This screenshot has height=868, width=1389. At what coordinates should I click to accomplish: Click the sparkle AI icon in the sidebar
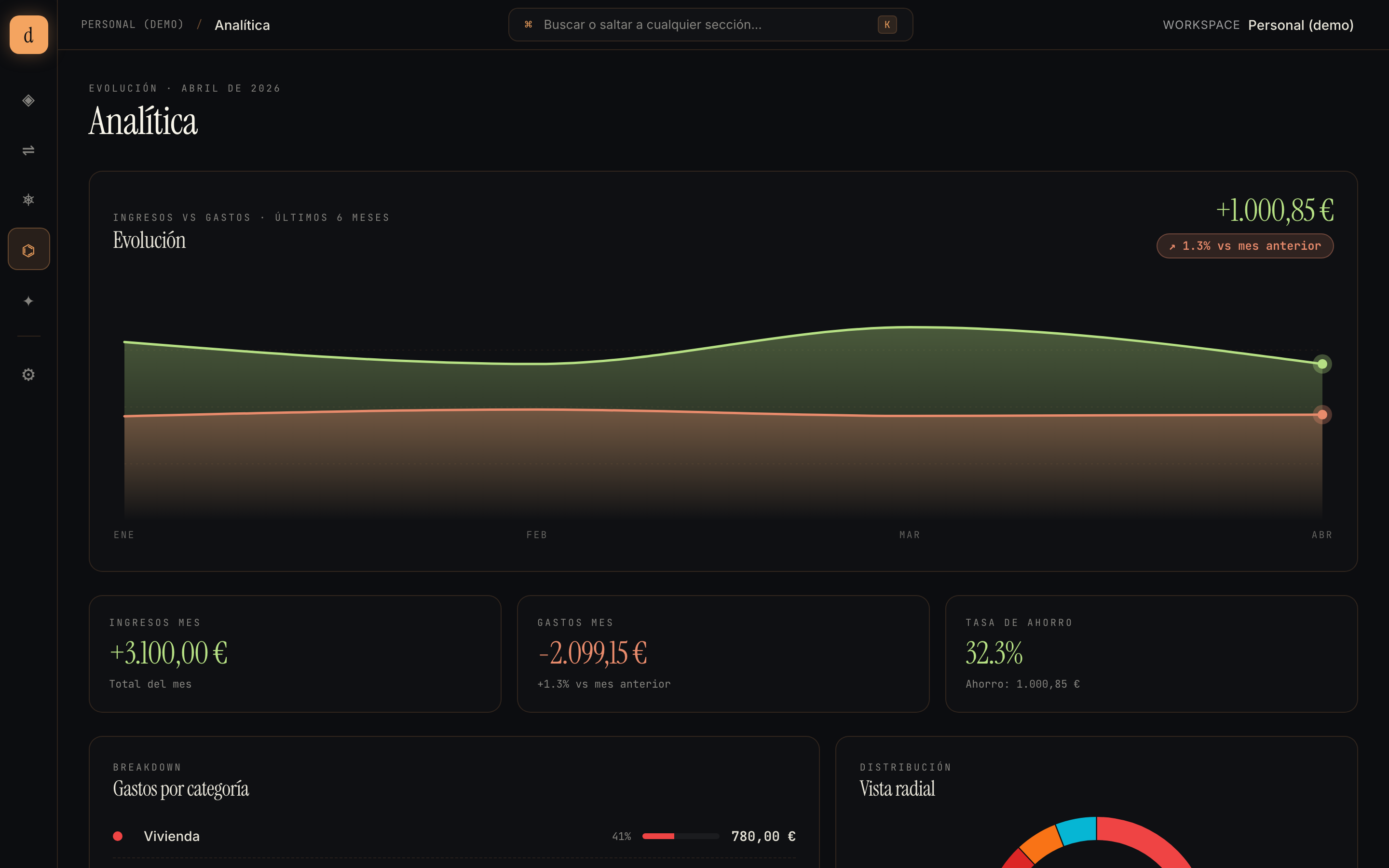pos(28,300)
